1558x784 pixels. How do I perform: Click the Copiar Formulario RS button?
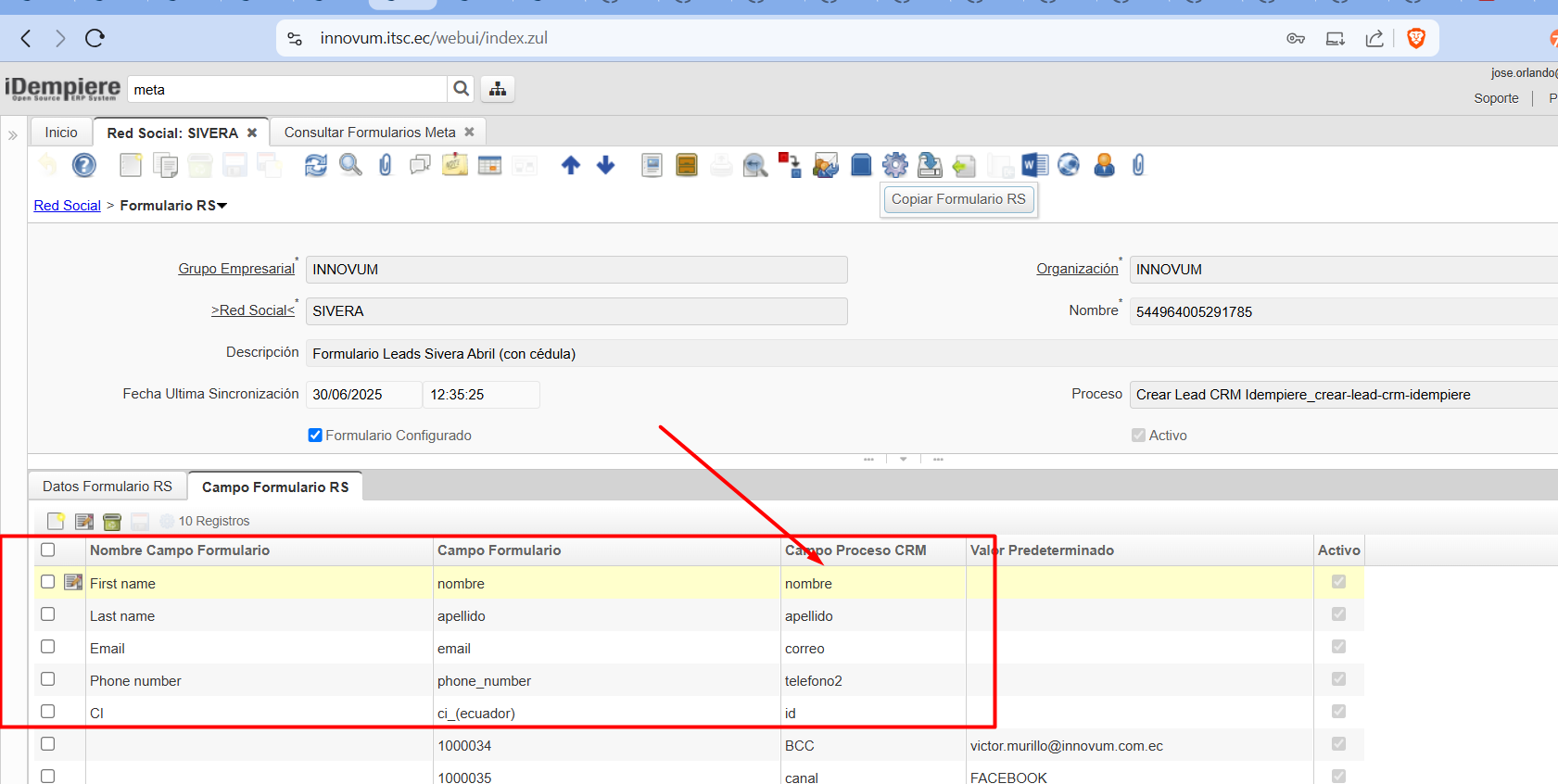(x=958, y=199)
